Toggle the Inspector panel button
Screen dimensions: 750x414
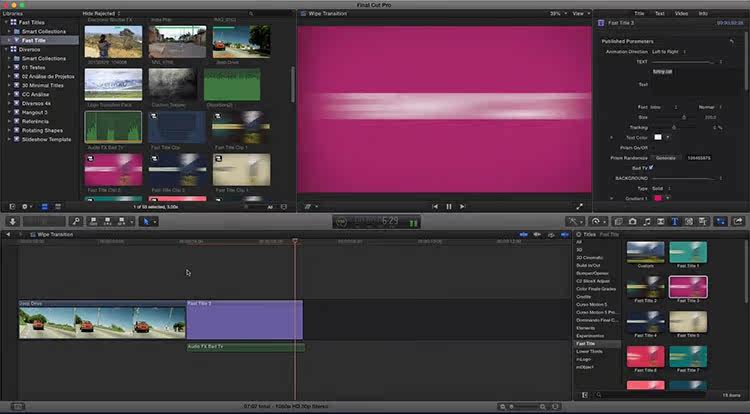click(x=720, y=221)
